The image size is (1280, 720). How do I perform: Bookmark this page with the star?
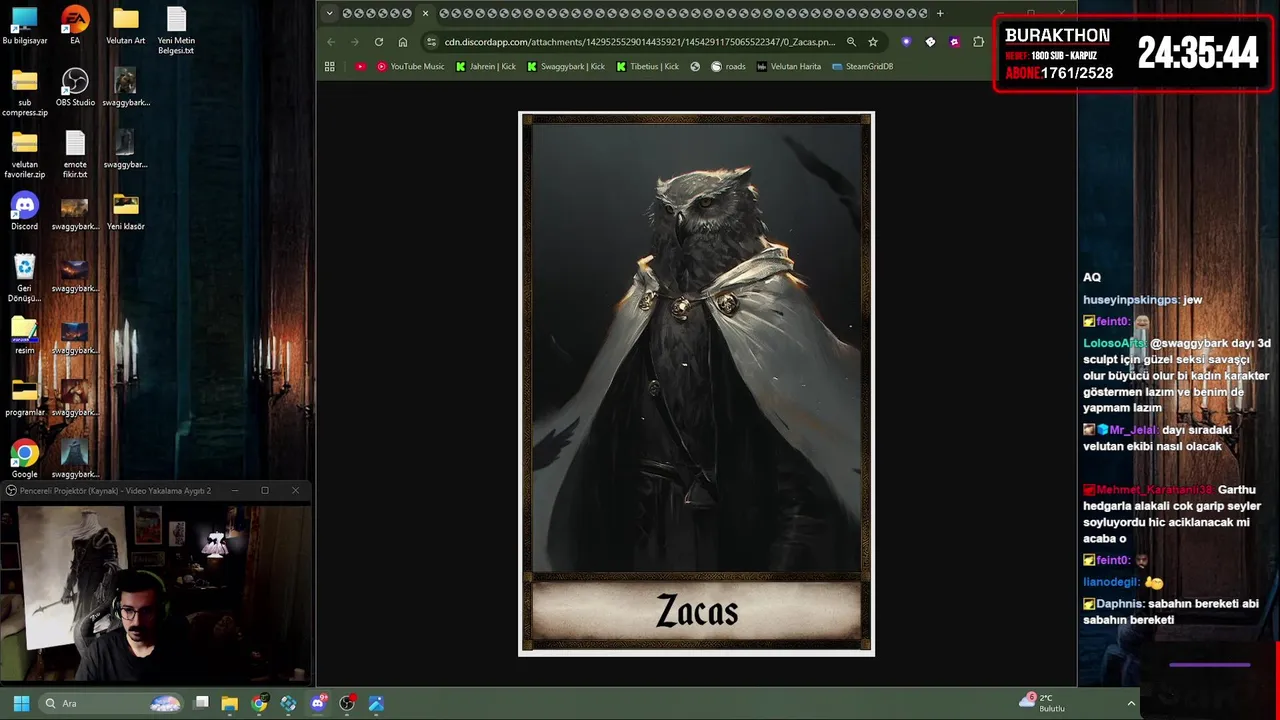873,42
